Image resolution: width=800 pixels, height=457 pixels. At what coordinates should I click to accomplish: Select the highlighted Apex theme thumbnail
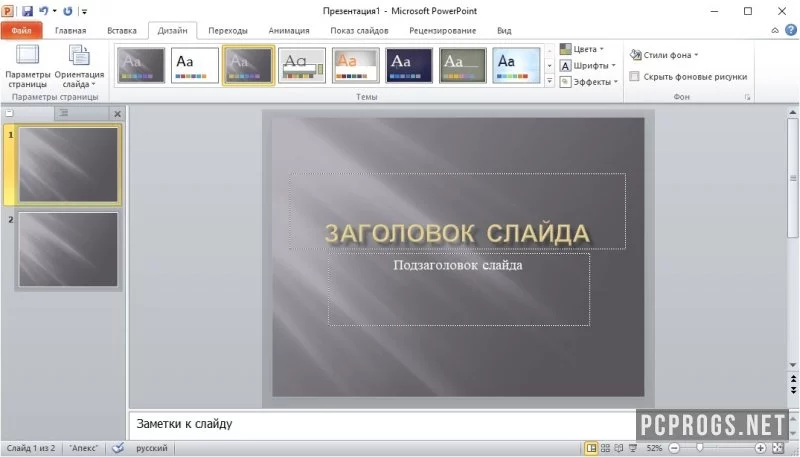pos(248,65)
